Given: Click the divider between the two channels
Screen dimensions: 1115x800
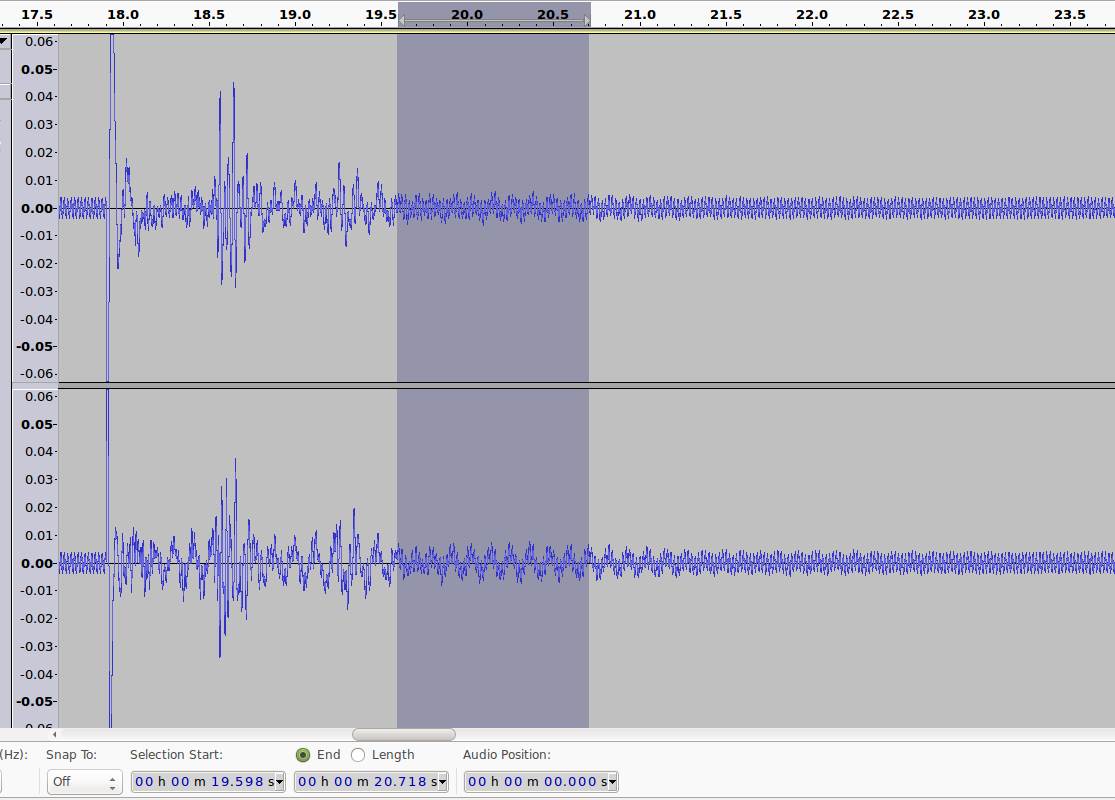Looking at the screenshot, I should pyautogui.click(x=586, y=385).
